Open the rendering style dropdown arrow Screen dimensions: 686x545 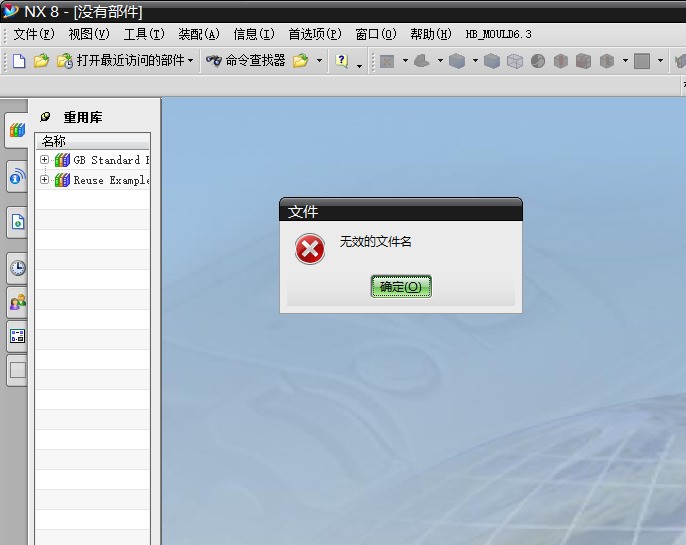coord(475,60)
